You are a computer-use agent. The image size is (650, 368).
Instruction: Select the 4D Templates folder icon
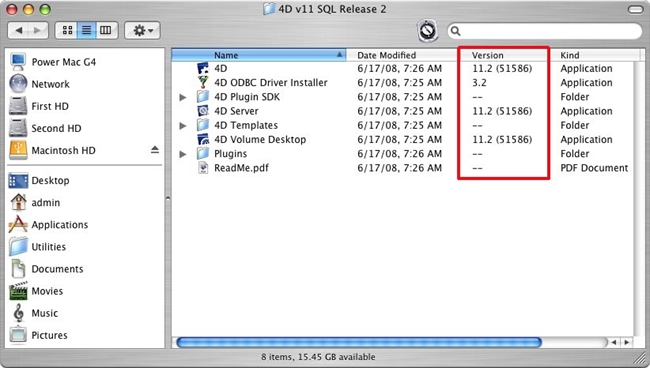point(203,125)
